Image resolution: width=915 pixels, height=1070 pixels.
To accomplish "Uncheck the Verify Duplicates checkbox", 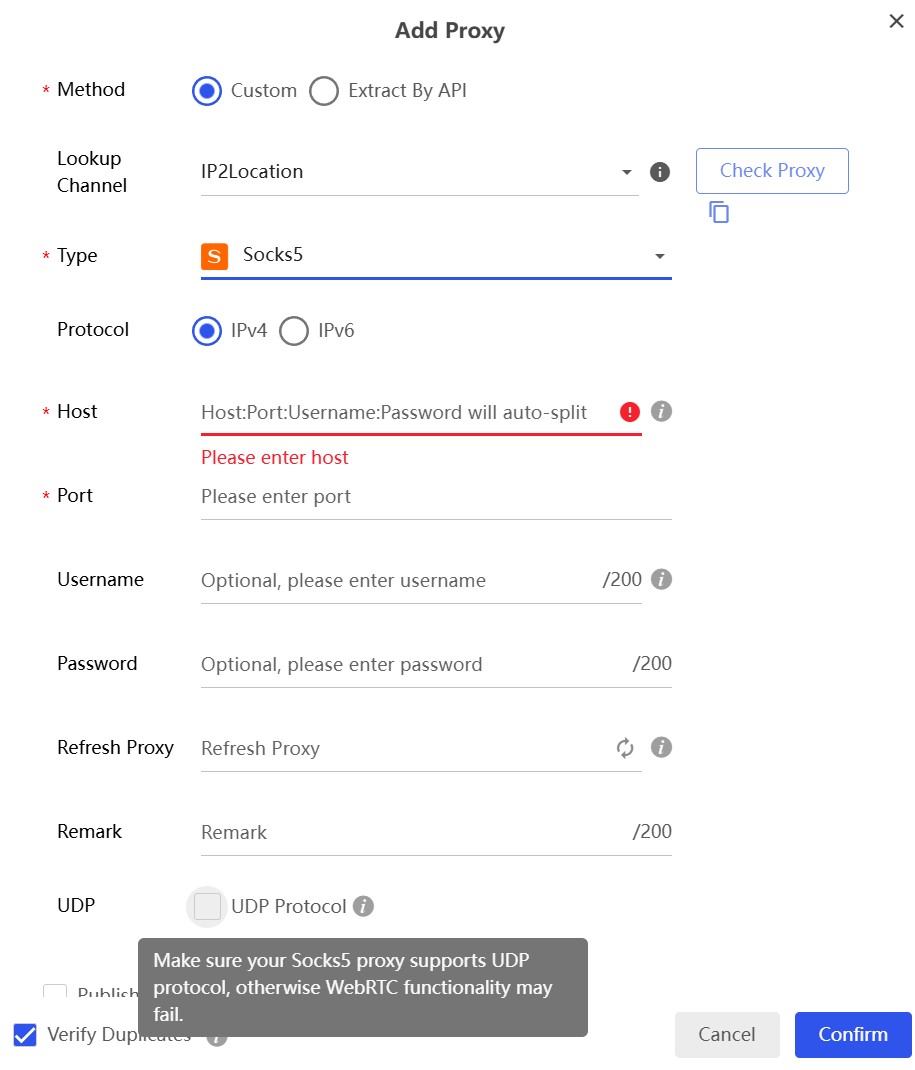I will tap(25, 1035).
